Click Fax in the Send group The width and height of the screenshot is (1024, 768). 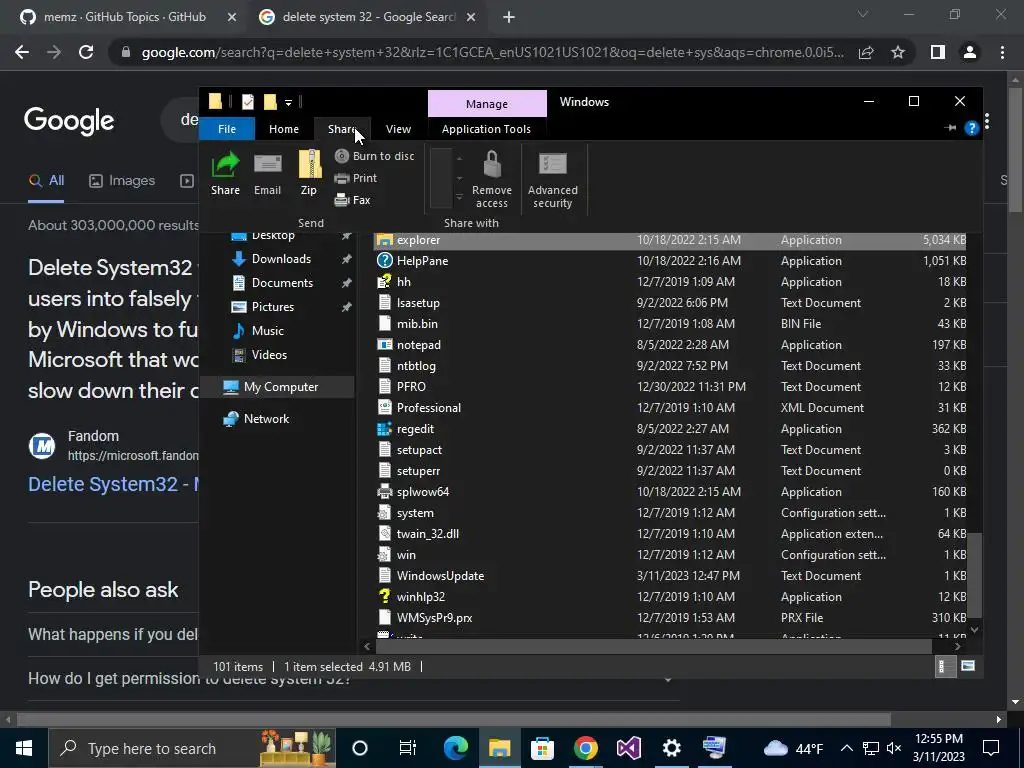pyautogui.click(x=353, y=200)
